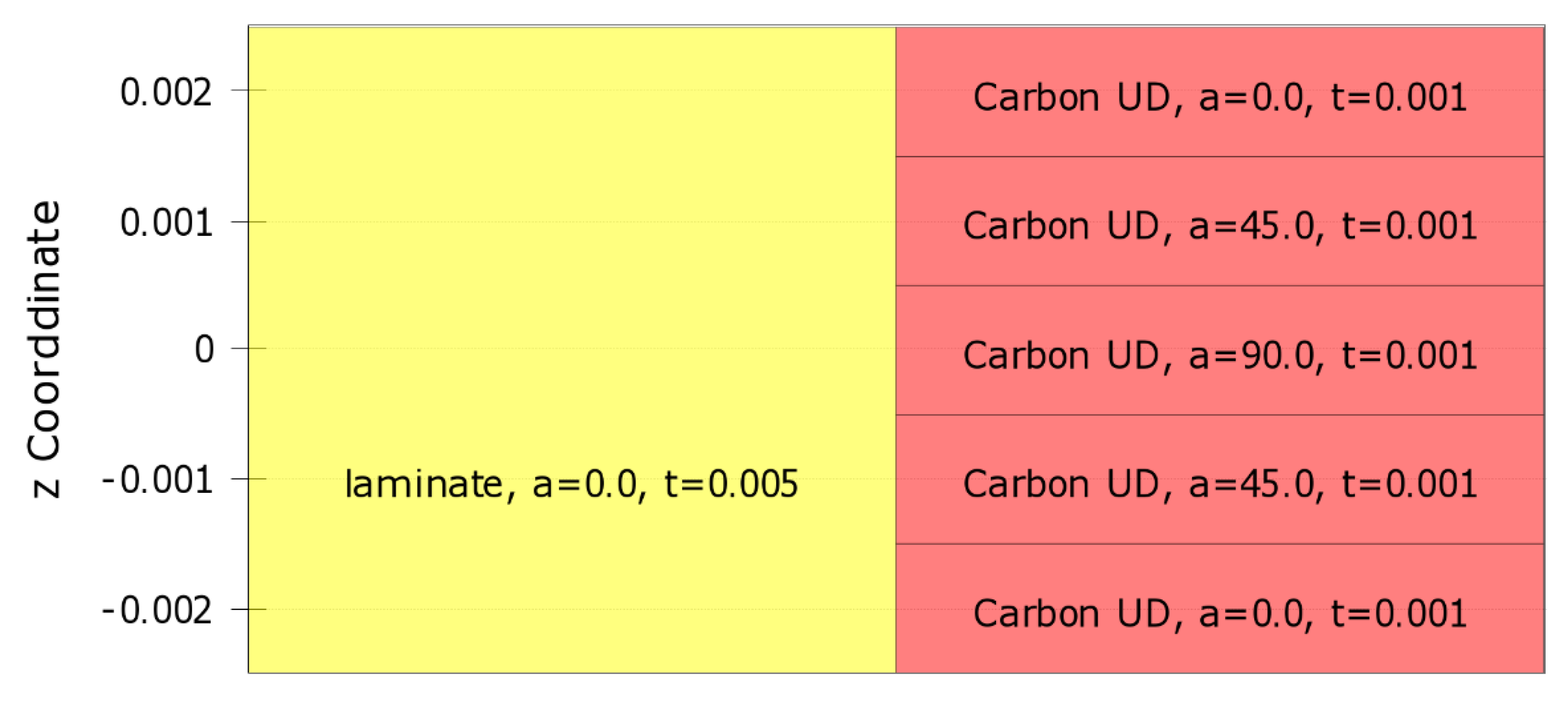Click divider line between top a=0.0 and a=45.0 layers
The width and height of the screenshot is (1568, 701).
point(1220,157)
